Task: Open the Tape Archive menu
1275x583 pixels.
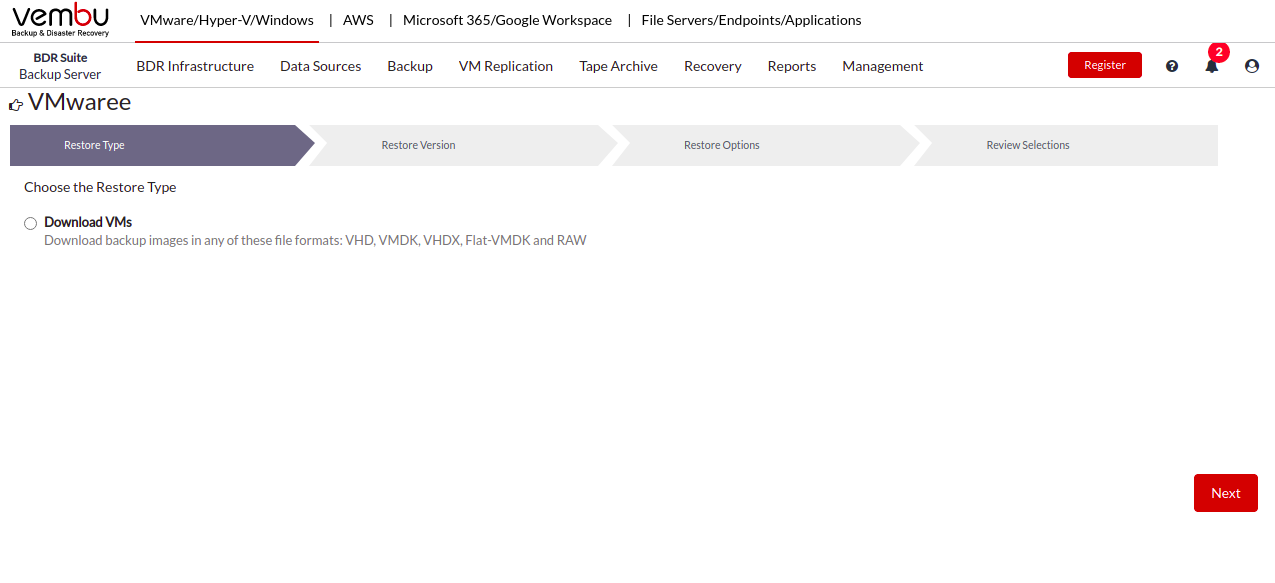Action: click(x=618, y=66)
